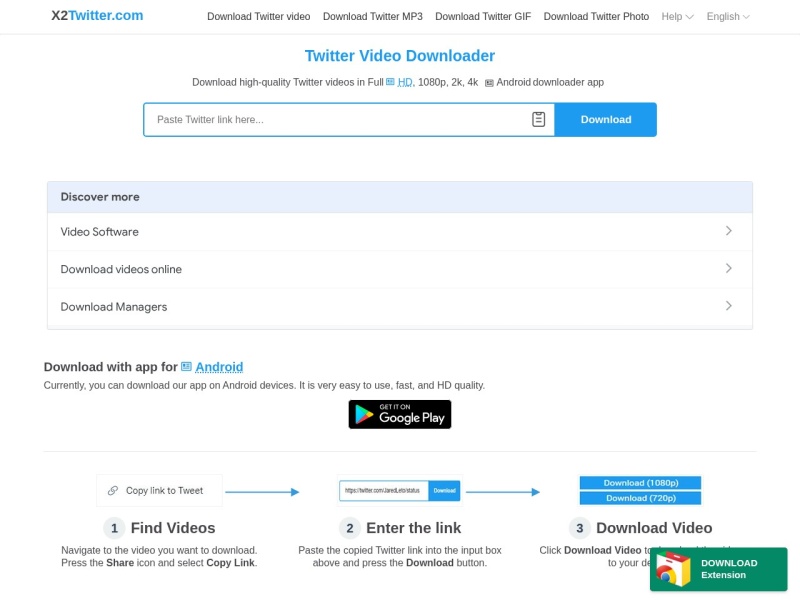
Task: Click the Download (720p) illustration button
Action: (640, 498)
